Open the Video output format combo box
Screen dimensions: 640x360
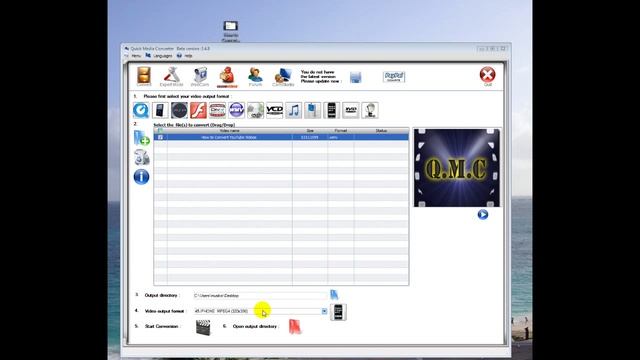point(260,311)
